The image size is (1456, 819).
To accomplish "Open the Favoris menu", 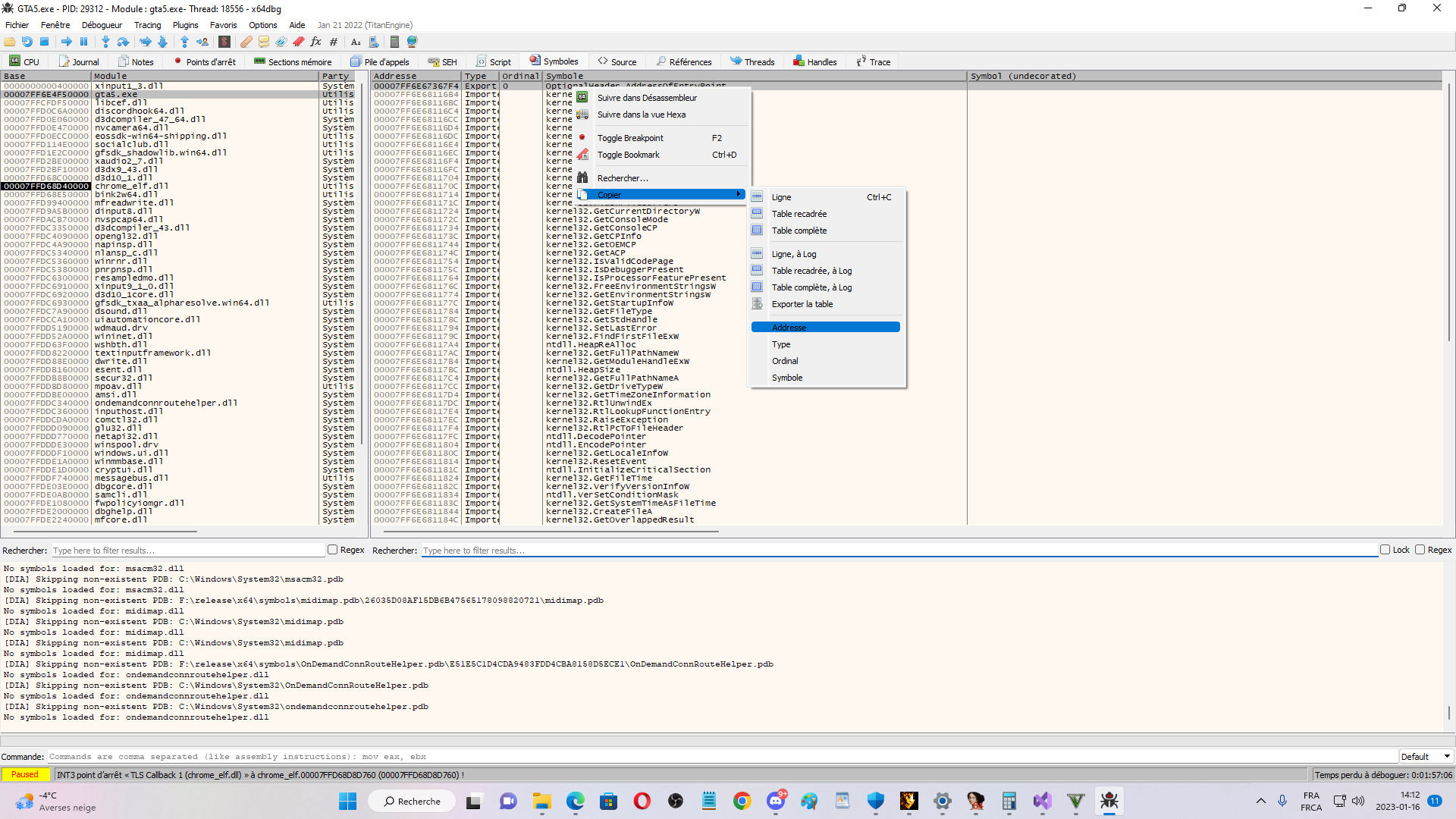I will [x=223, y=25].
